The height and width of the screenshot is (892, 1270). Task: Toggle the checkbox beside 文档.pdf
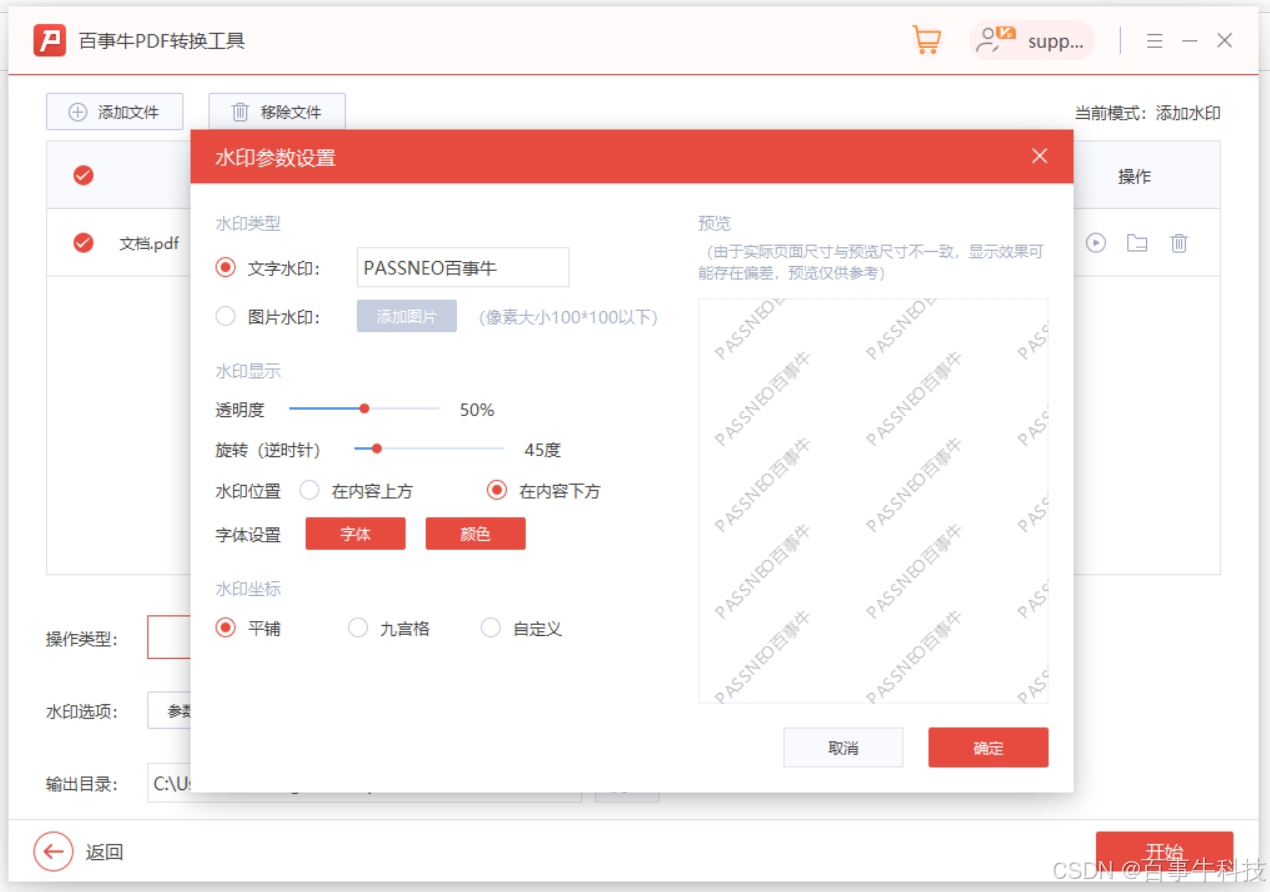tap(84, 243)
